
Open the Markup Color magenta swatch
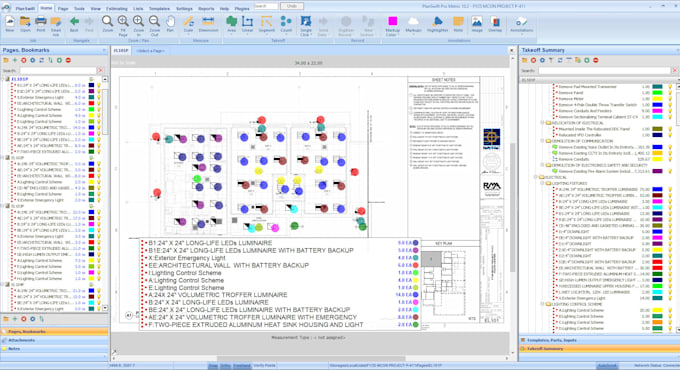click(392, 21)
